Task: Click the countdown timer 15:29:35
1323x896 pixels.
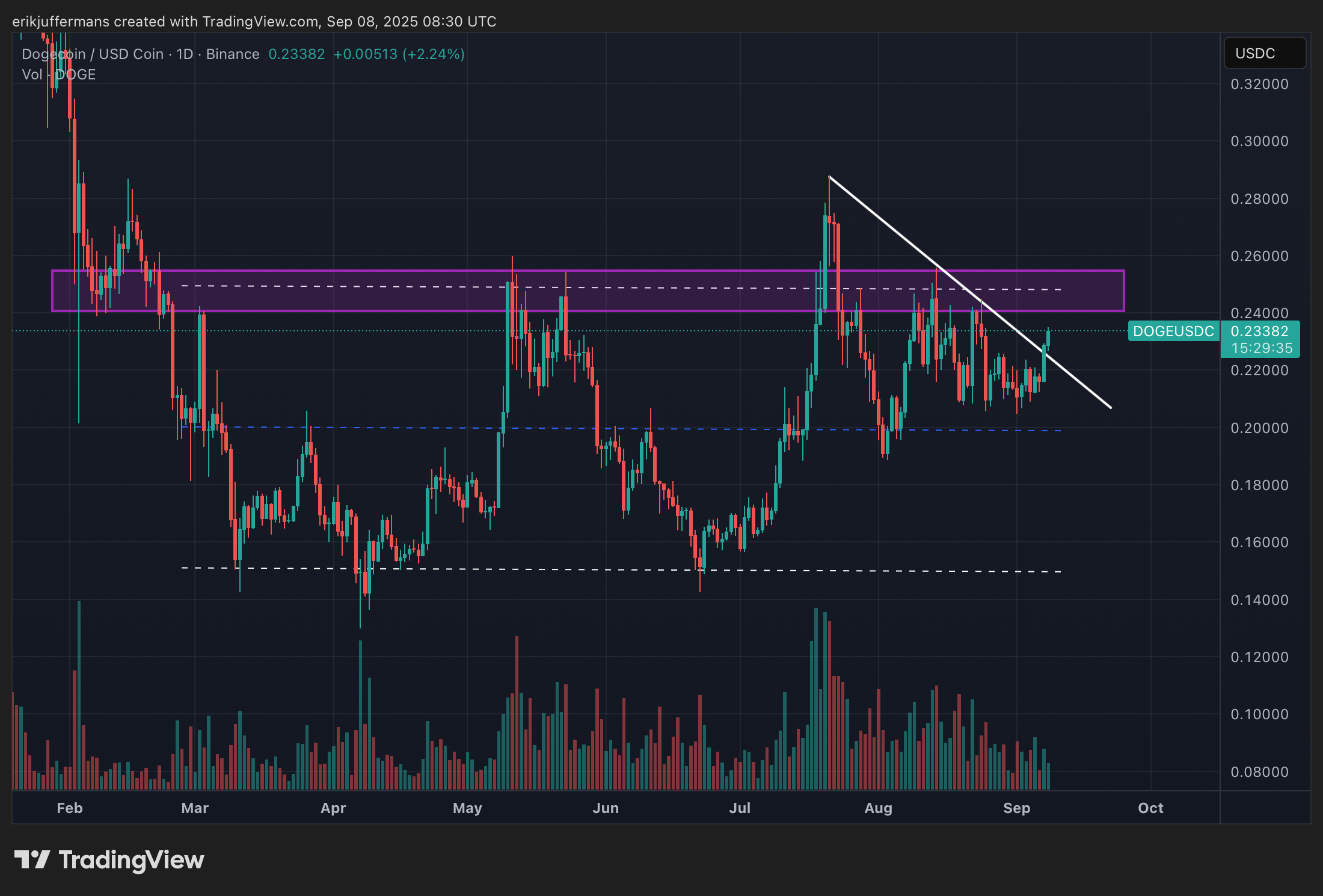Action: (x=1261, y=348)
